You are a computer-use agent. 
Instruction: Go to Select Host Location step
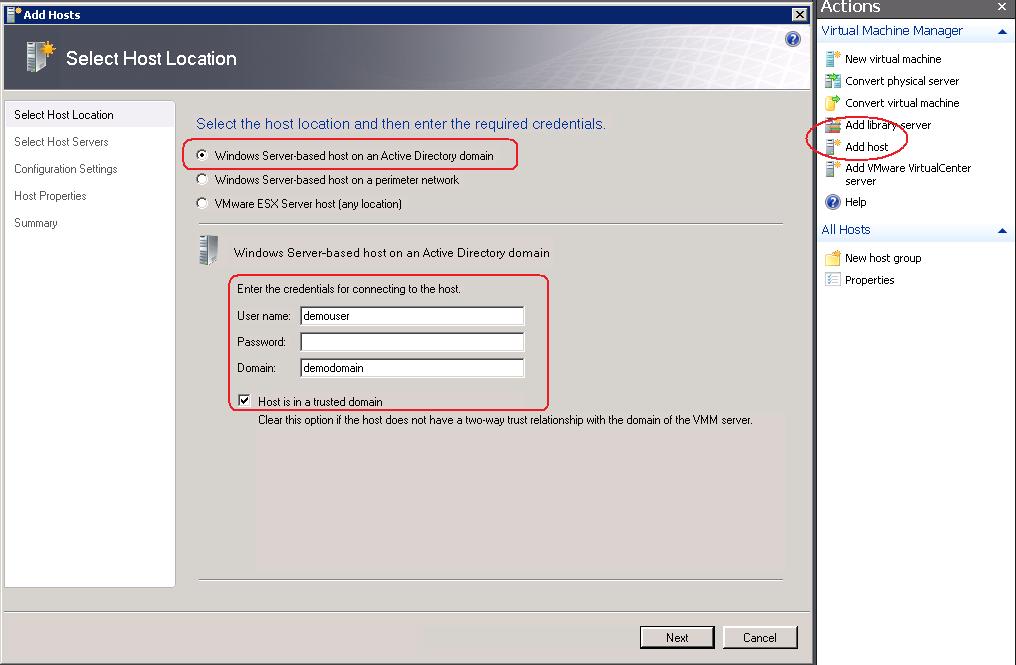[x=64, y=115]
